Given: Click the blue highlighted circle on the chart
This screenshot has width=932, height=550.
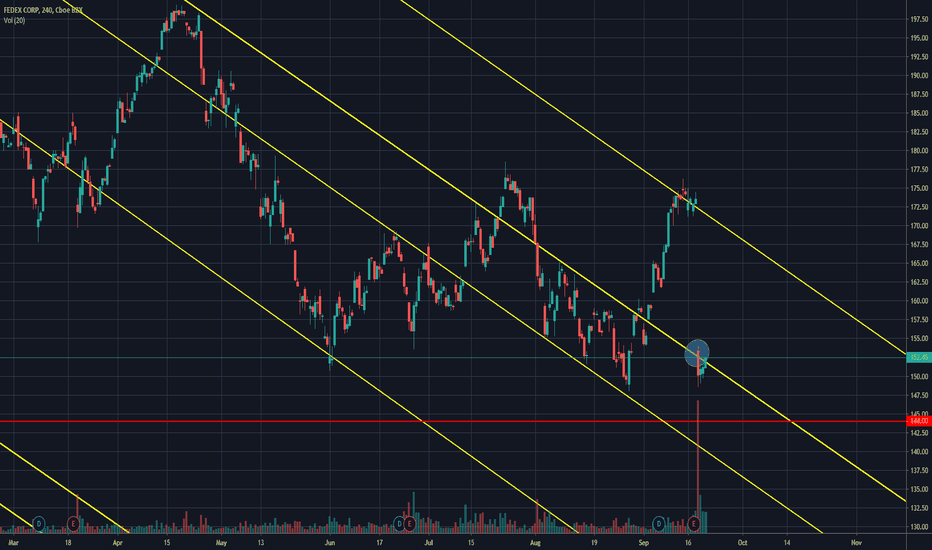Looking at the screenshot, I should click(x=697, y=353).
